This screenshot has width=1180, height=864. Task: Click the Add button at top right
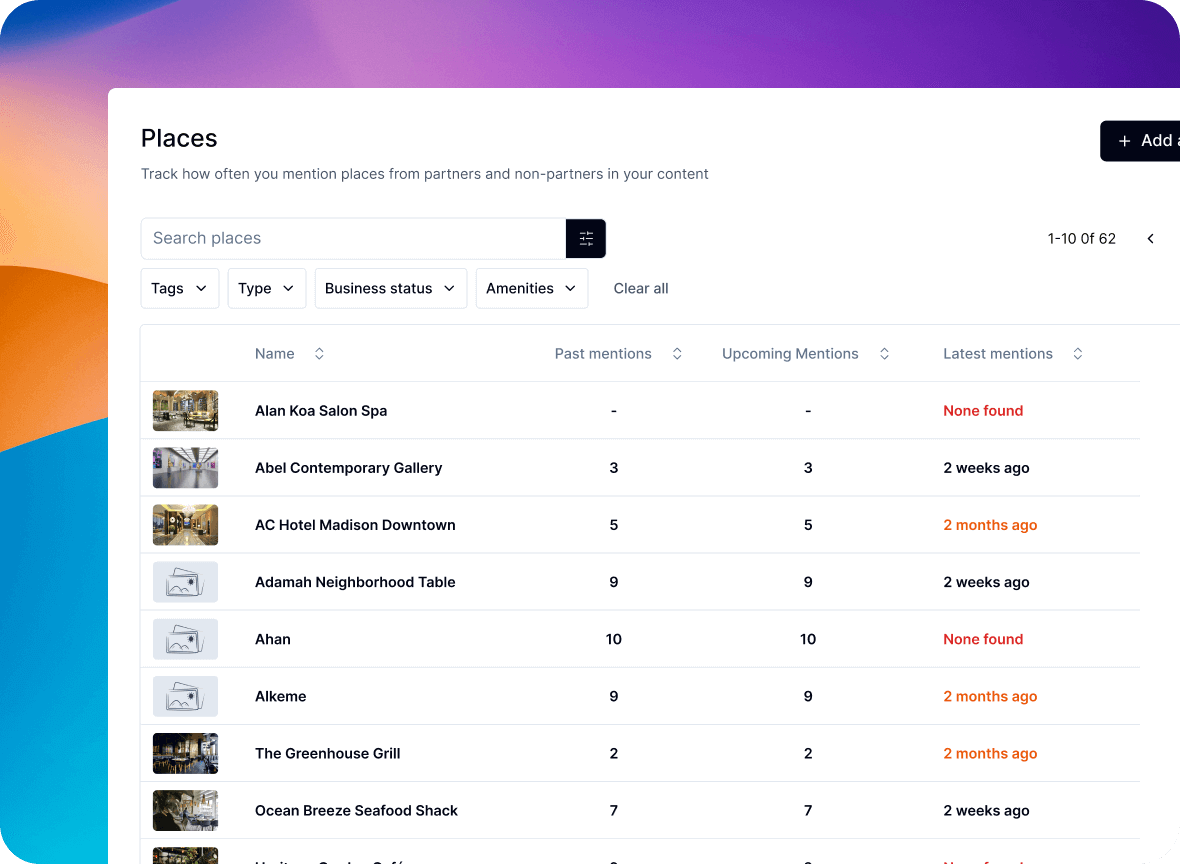pyautogui.click(x=1144, y=141)
